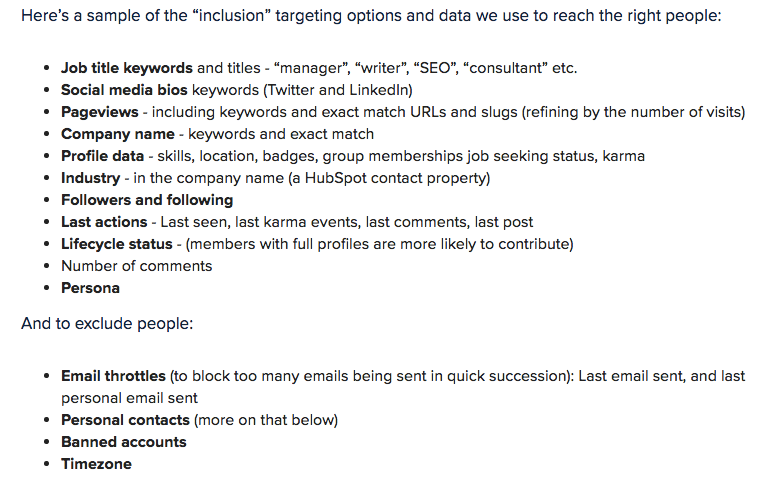
Task: Click the 'And to exclude people:' paragraph
Action: point(107,323)
